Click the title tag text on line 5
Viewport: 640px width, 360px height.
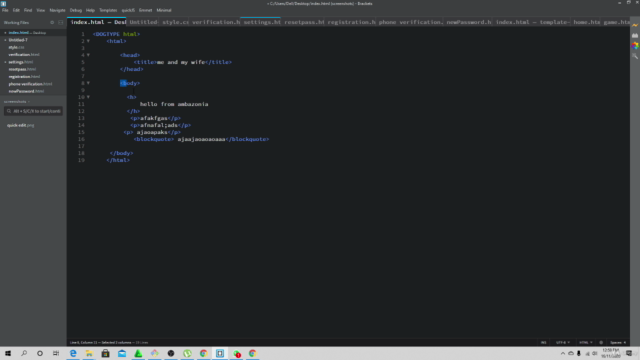coord(182,62)
